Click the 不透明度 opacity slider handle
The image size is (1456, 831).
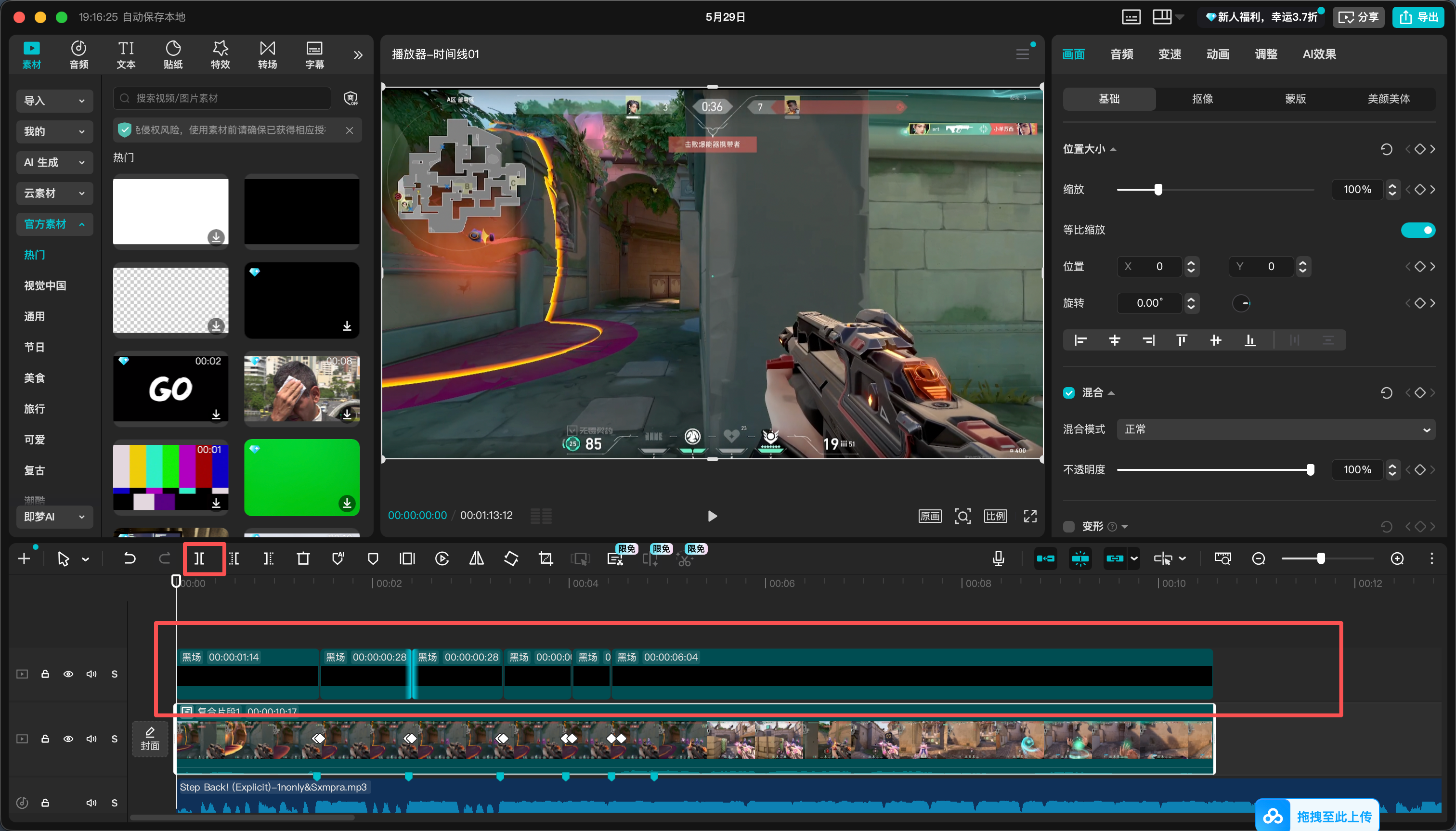tap(1311, 470)
